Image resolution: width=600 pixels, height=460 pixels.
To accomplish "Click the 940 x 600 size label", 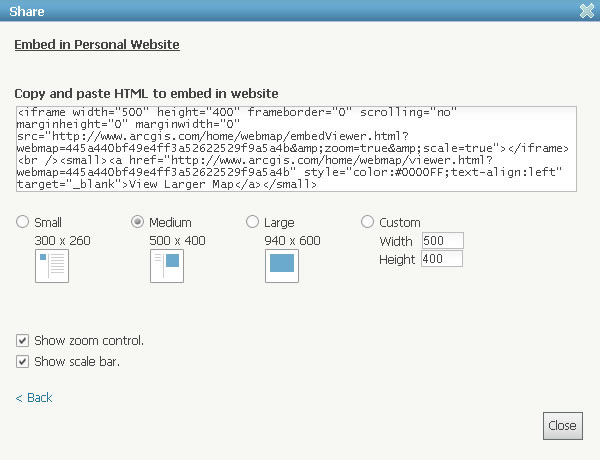I will coord(292,240).
